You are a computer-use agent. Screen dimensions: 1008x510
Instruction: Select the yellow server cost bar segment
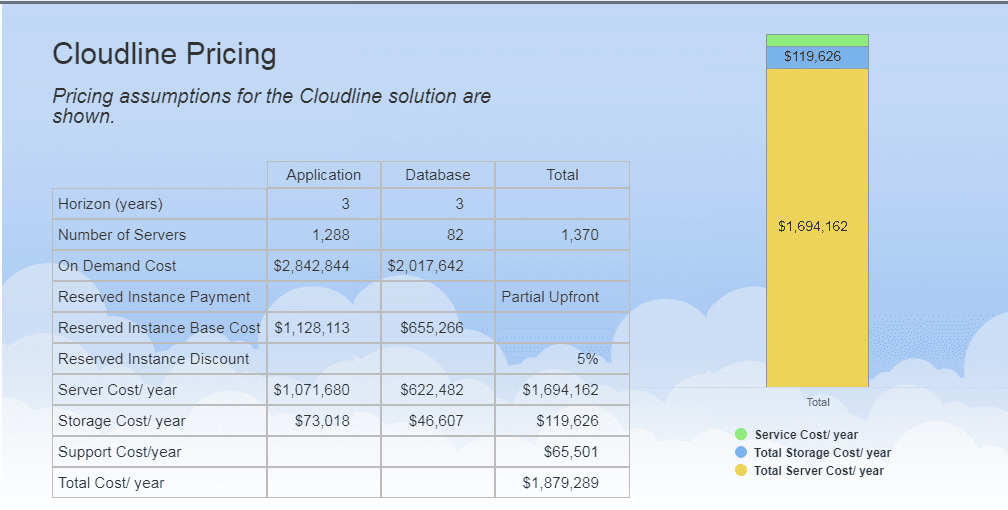click(817, 227)
